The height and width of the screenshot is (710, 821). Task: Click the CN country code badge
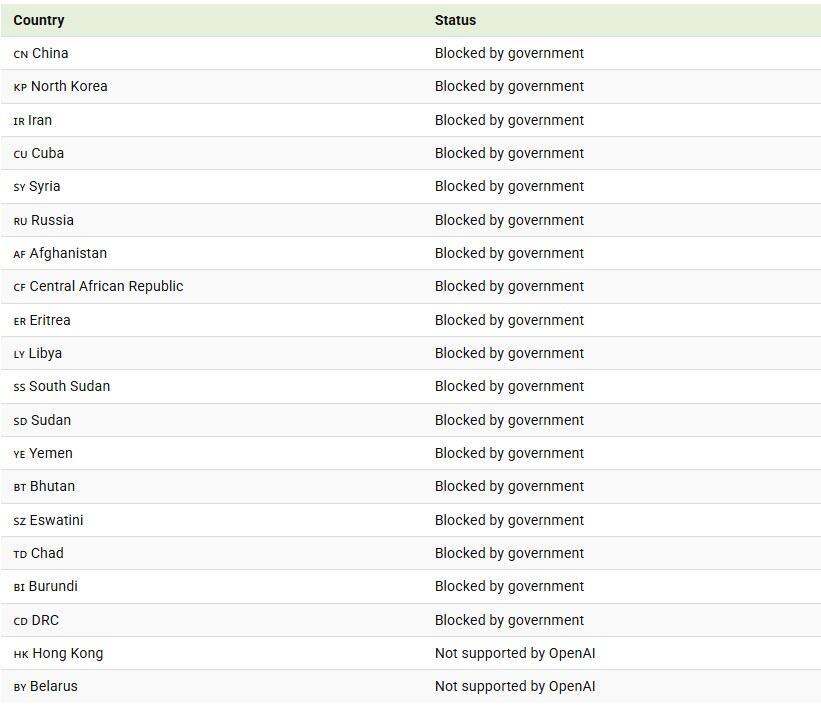pos(21,54)
